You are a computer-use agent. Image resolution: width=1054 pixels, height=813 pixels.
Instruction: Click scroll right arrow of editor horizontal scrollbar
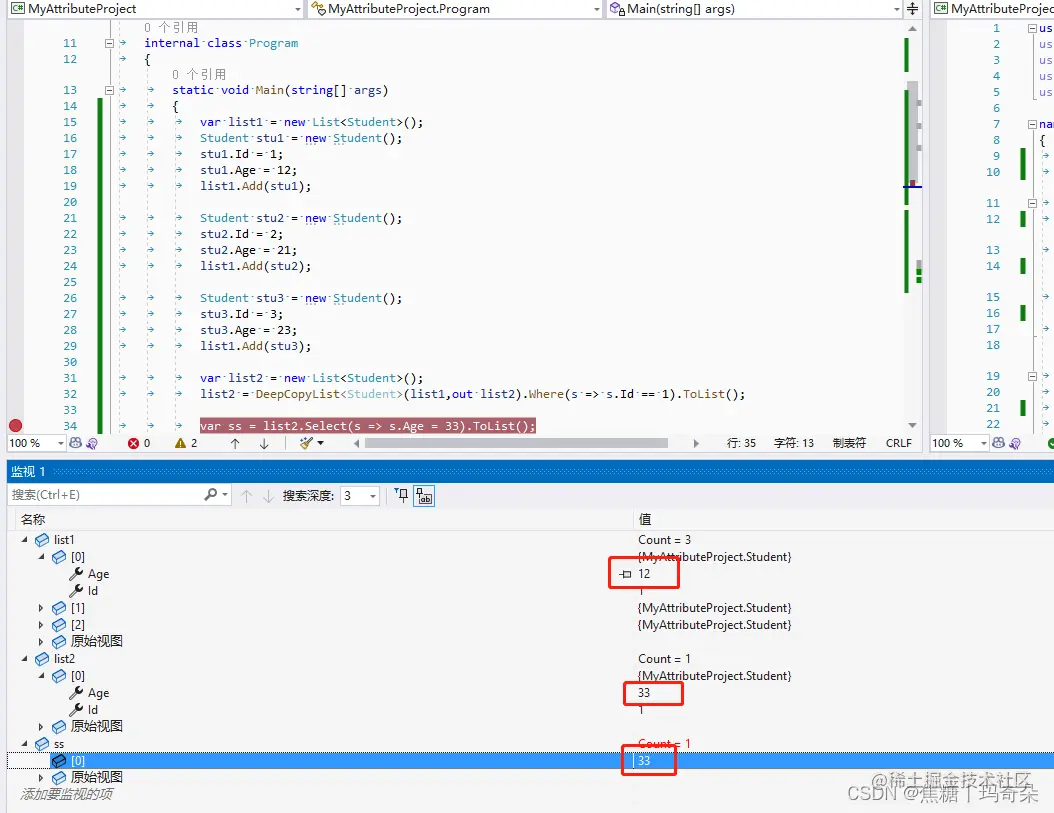(696, 443)
